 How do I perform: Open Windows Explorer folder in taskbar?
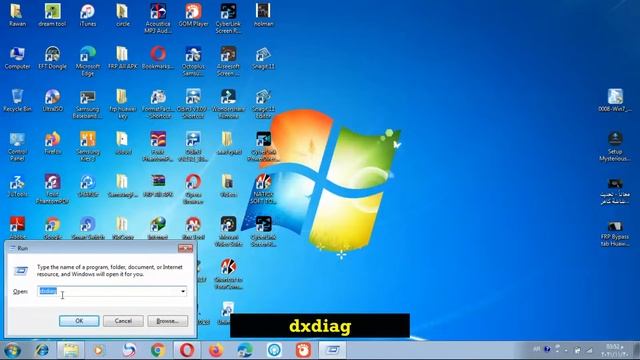coord(71,350)
